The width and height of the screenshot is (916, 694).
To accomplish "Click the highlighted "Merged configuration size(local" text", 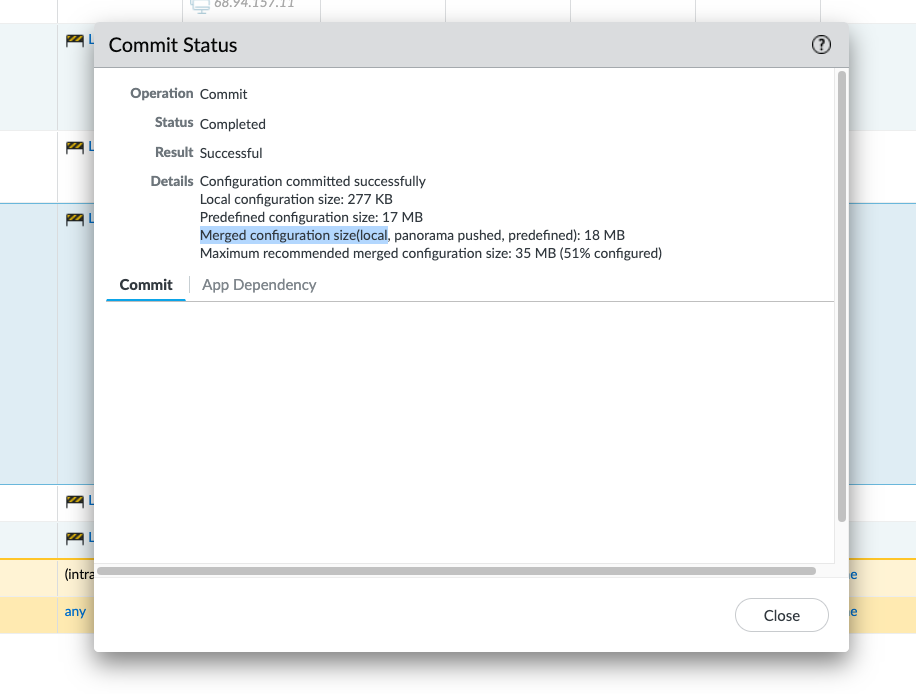I will pos(293,235).
